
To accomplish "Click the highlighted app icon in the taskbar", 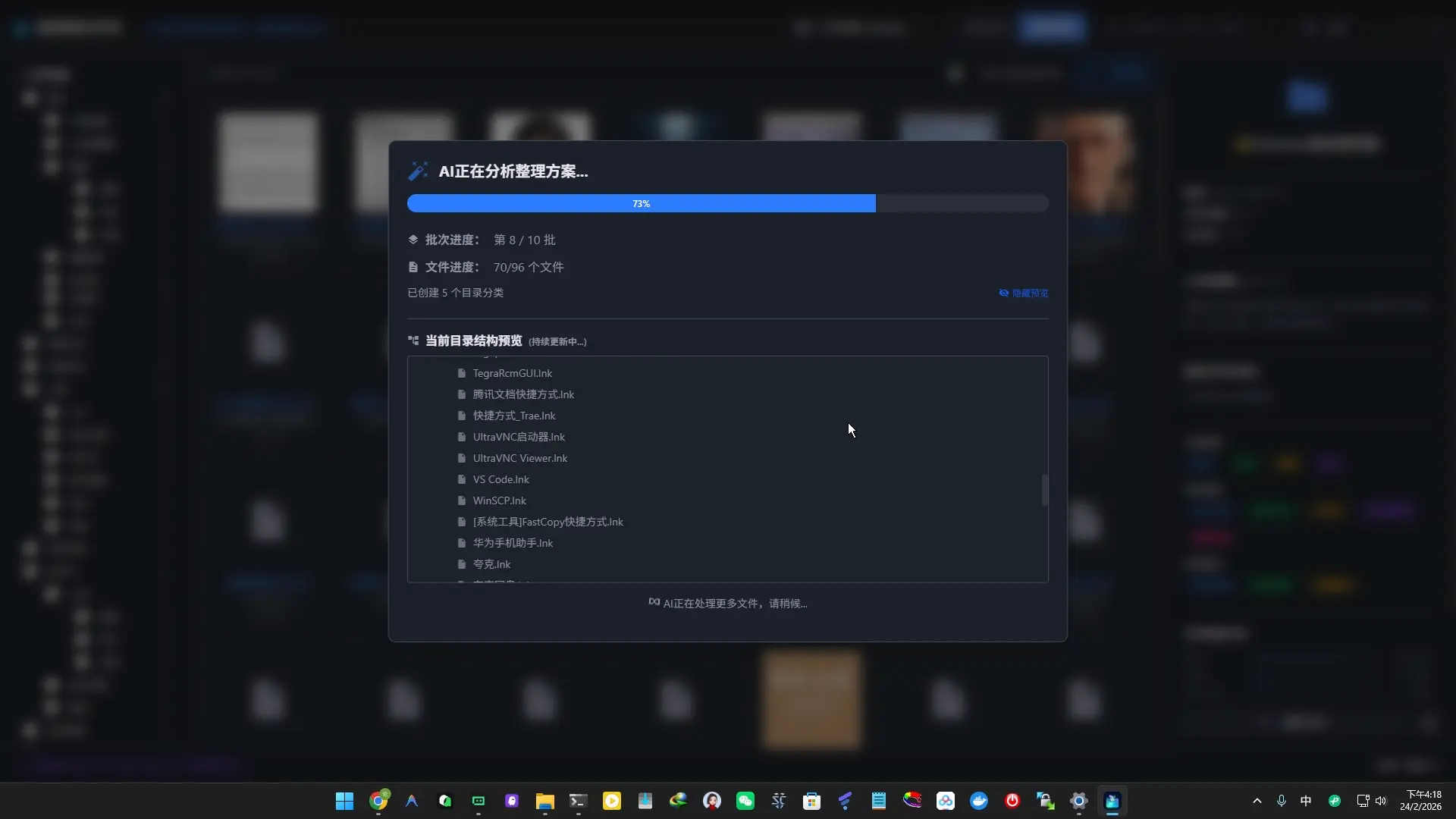I will 1112,801.
